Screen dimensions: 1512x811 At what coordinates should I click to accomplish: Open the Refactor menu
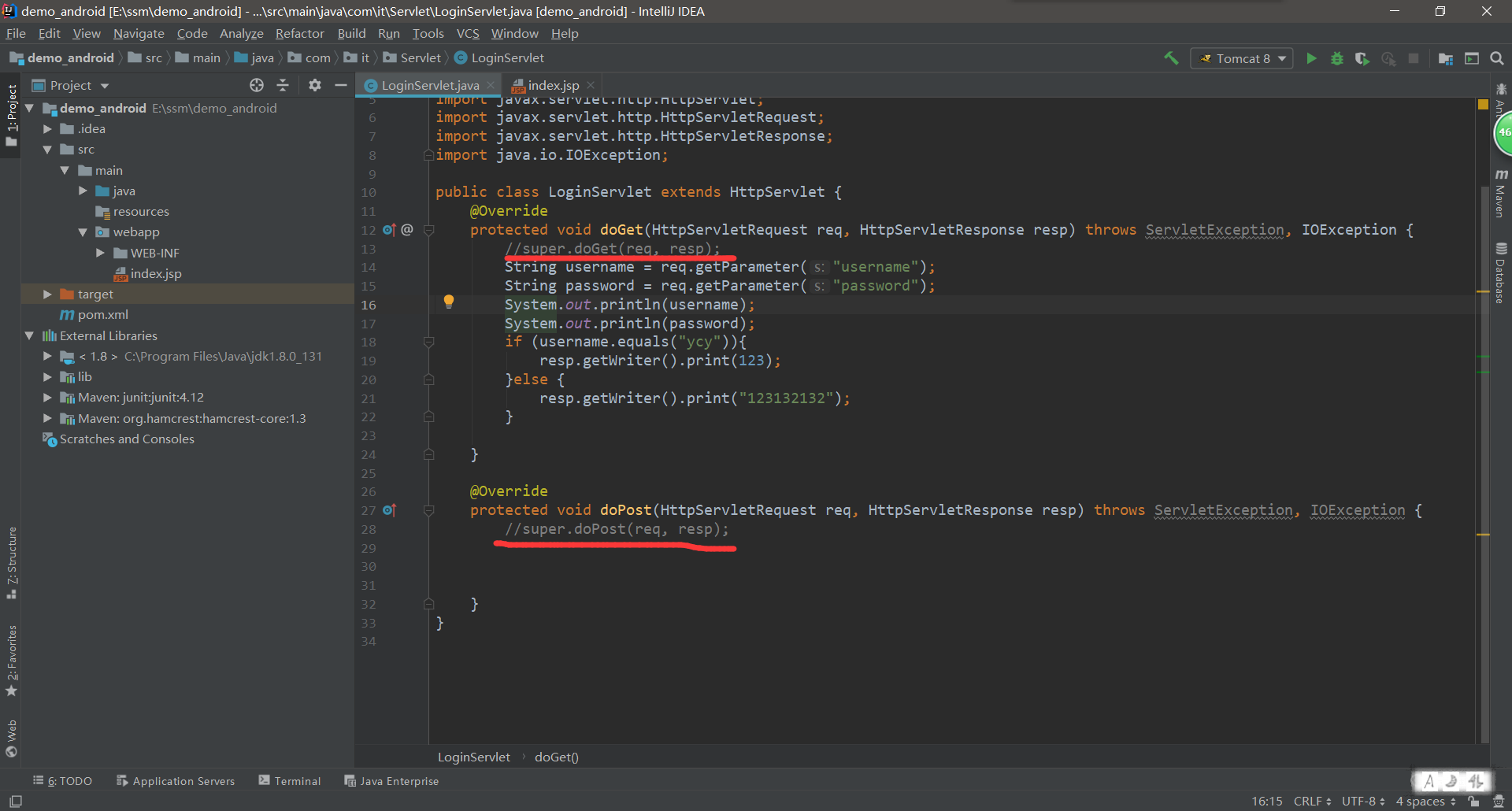pos(299,33)
